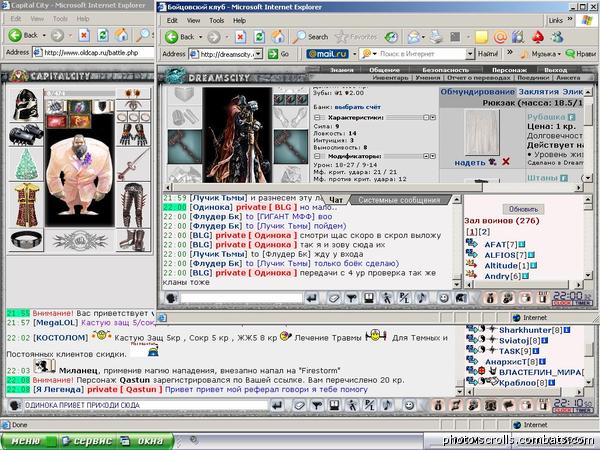Click the belt equipment slot in Capital City
The height and width of the screenshot is (450, 600).
(x=26, y=240)
